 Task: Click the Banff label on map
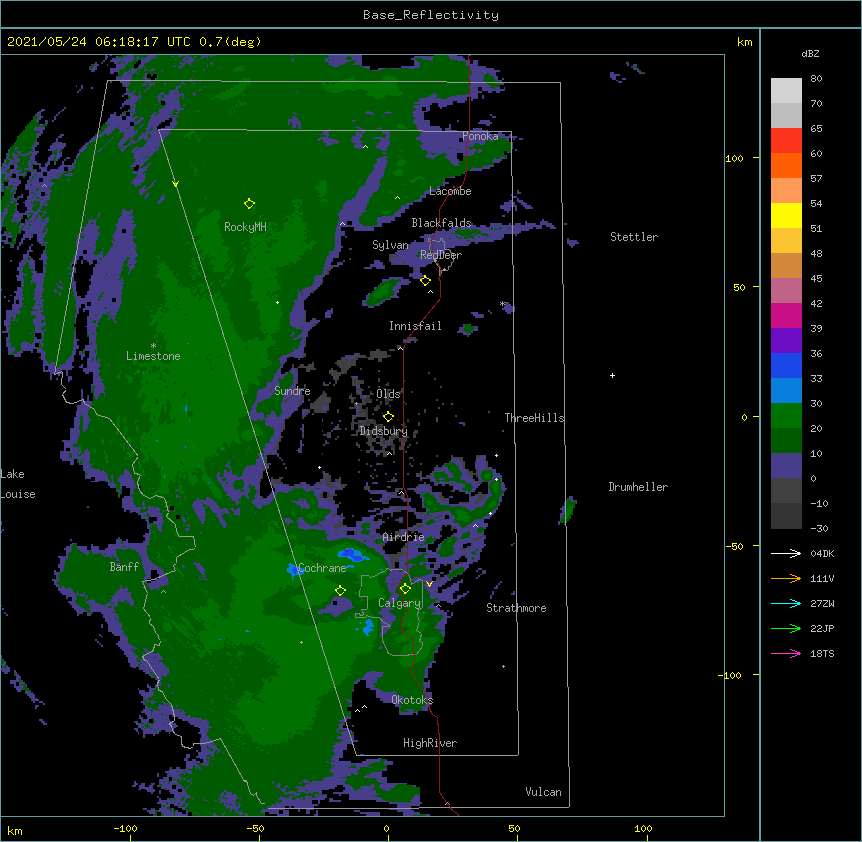click(124, 567)
